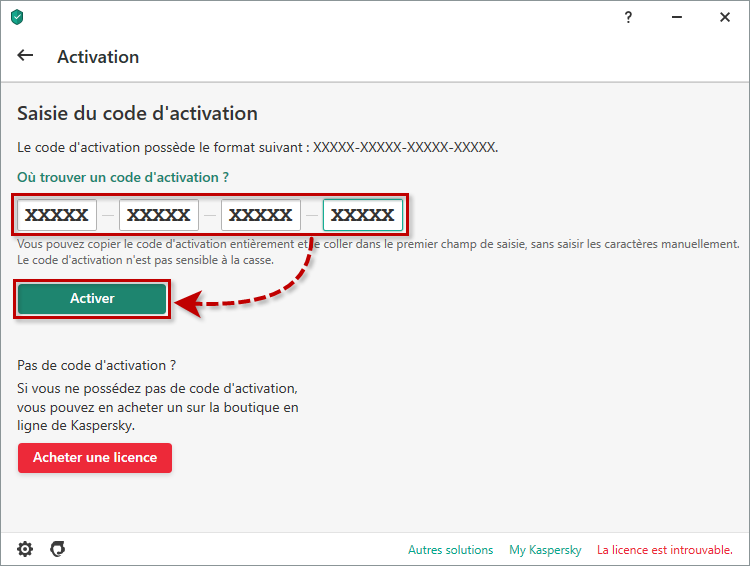Click the 'Pas de code d'activation ?' text

97,366
